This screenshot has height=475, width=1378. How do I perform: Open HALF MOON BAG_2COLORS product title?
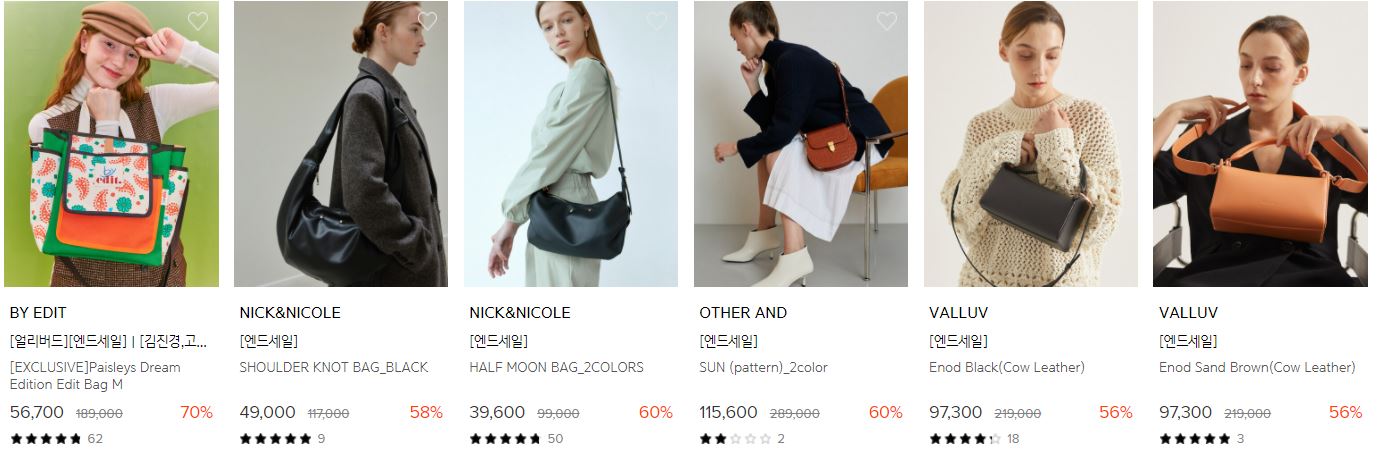click(x=557, y=367)
